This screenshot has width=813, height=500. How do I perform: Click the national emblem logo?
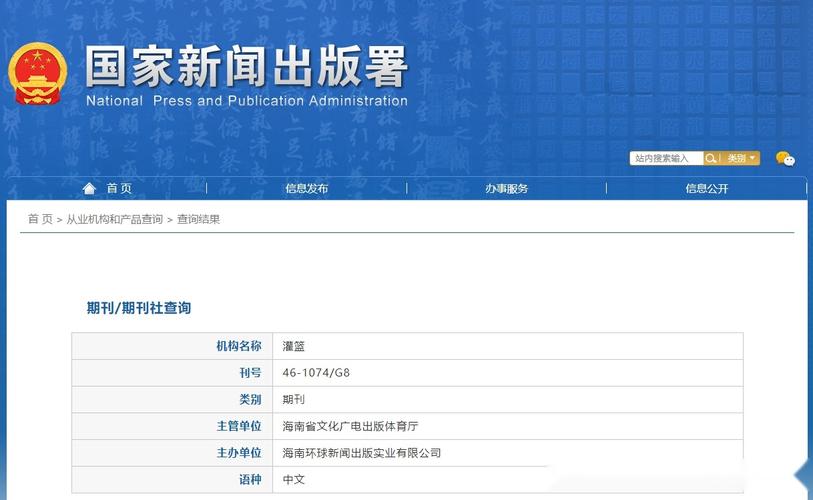click(37, 73)
